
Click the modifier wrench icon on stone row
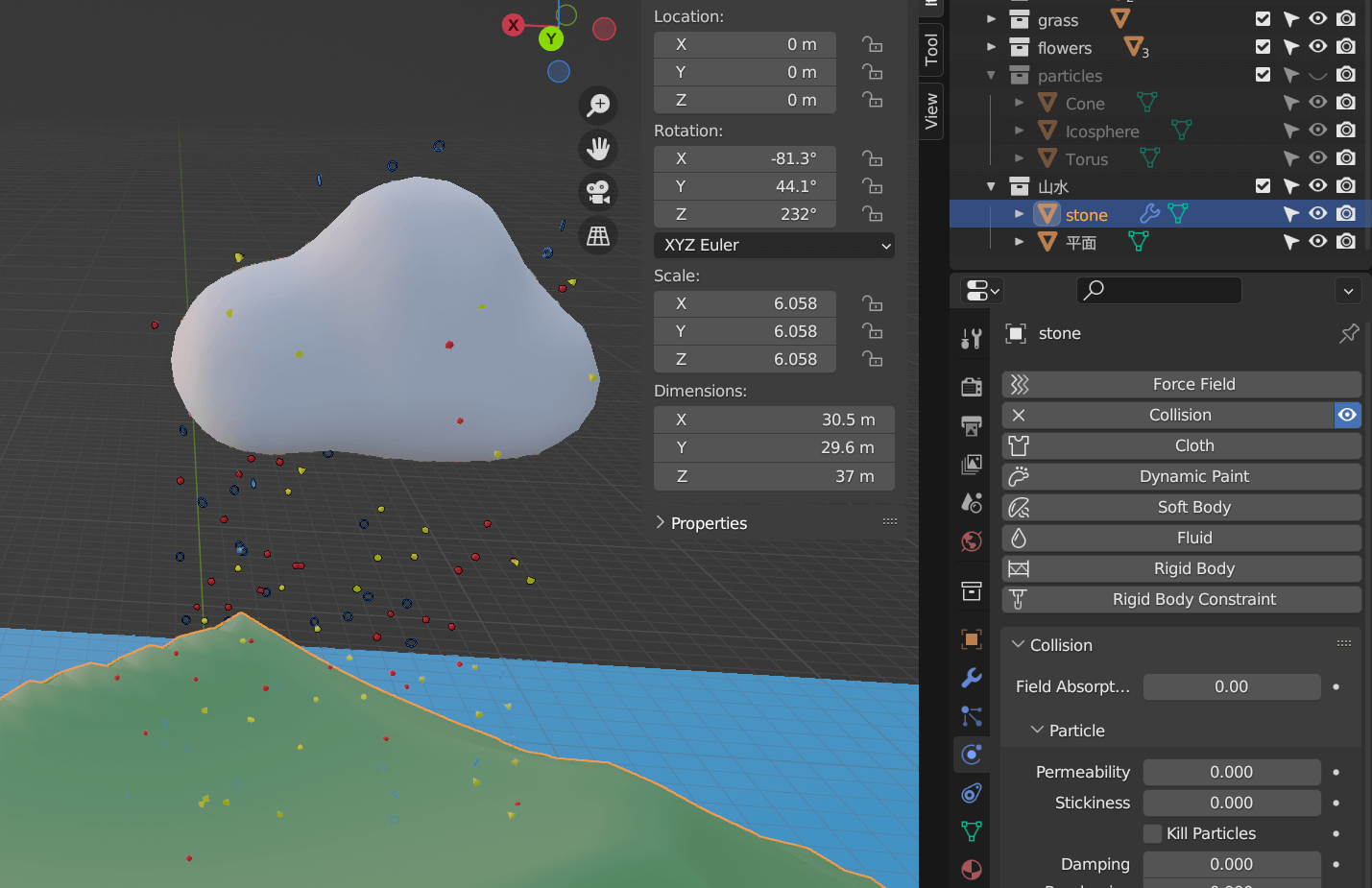click(x=1149, y=214)
